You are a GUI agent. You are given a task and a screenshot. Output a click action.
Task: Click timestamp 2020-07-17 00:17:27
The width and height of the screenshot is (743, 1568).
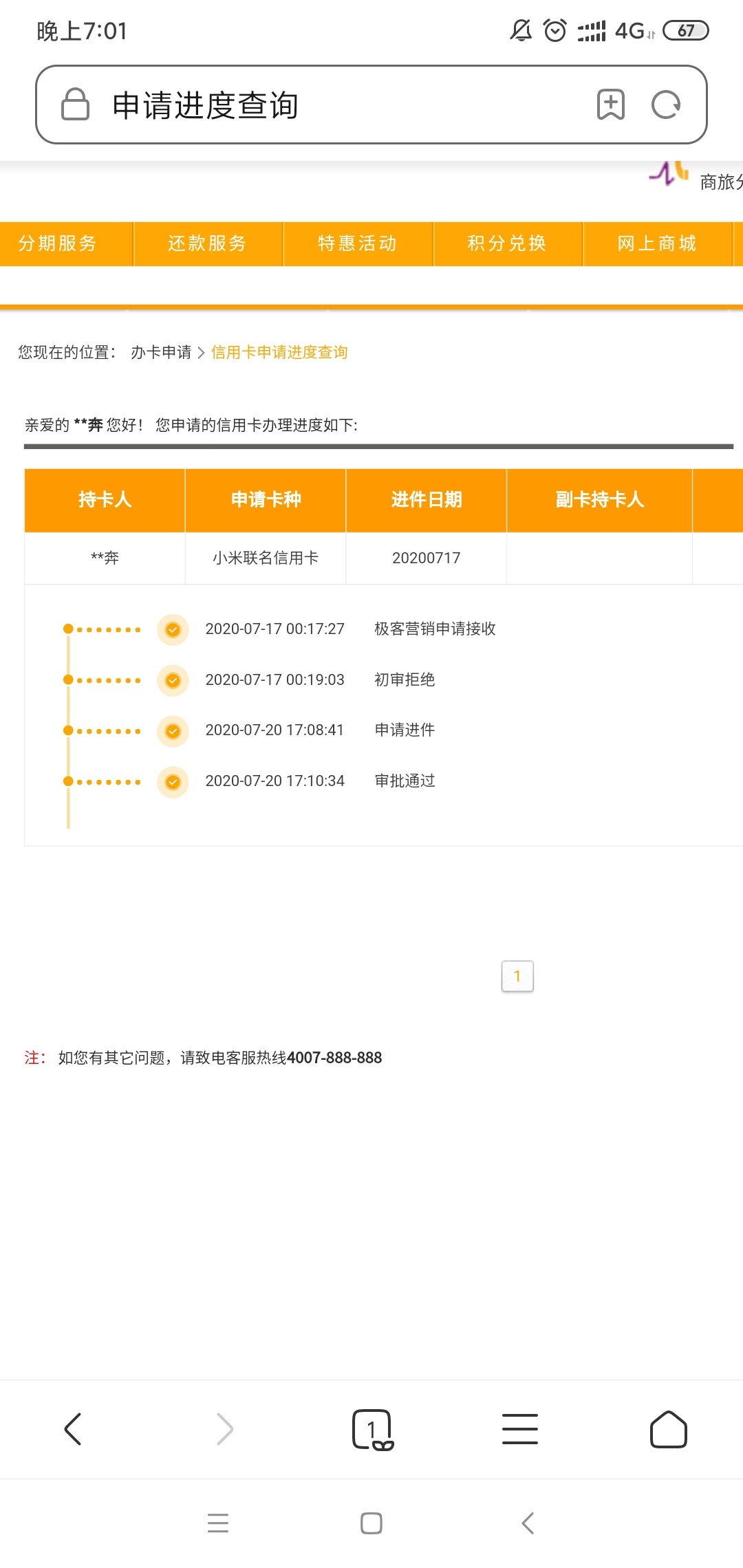pyautogui.click(x=275, y=629)
